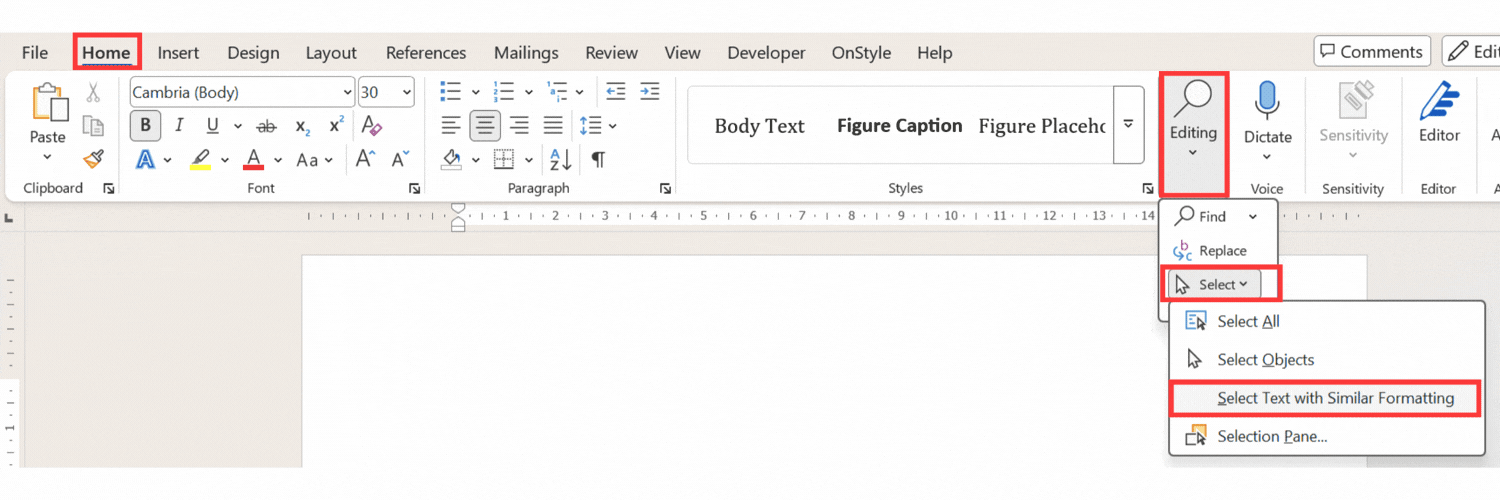
Task: Click the Bullets list icon
Action: (x=451, y=92)
